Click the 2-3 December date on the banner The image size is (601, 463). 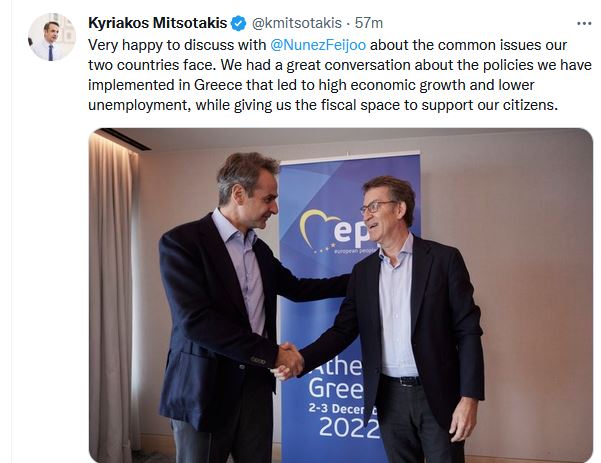pos(343,409)
